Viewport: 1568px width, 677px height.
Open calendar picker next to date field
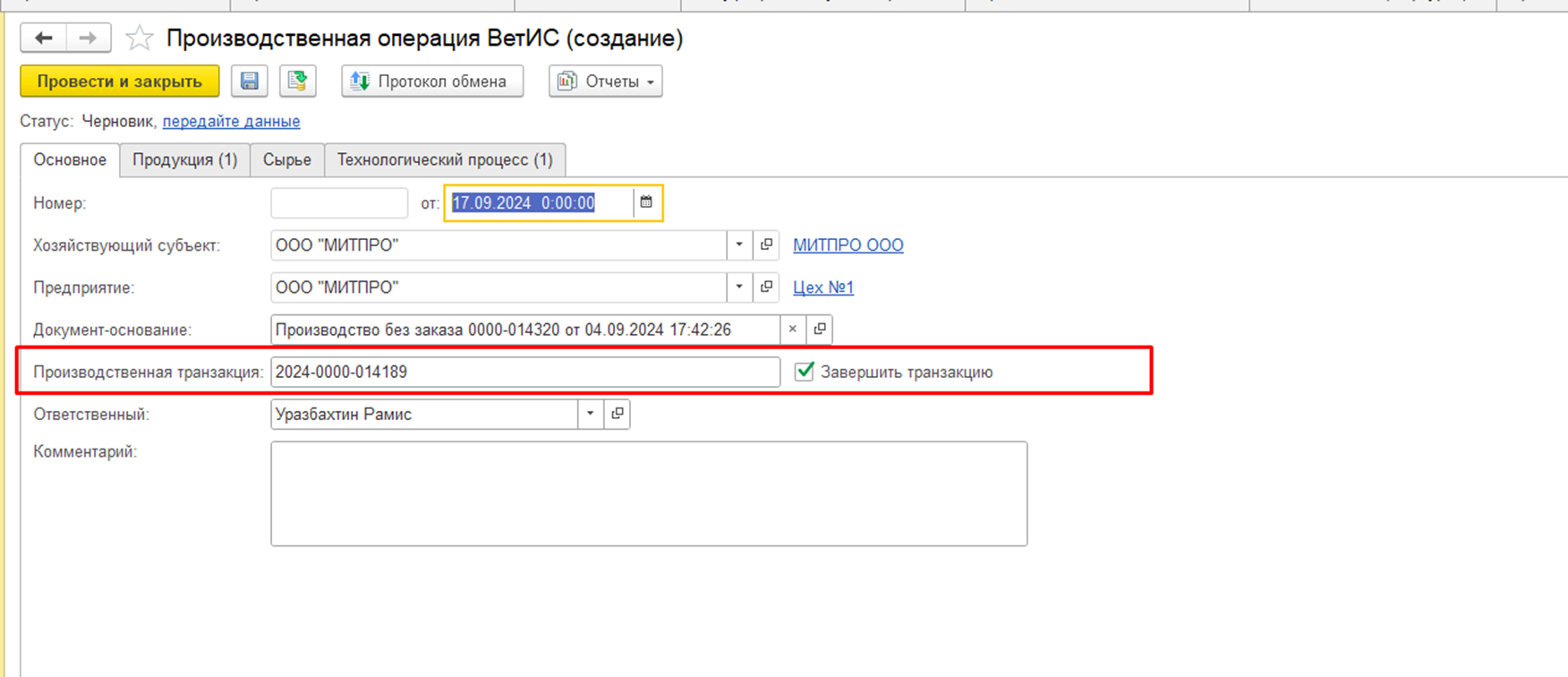pyautogui.click(x=646, y=202)
